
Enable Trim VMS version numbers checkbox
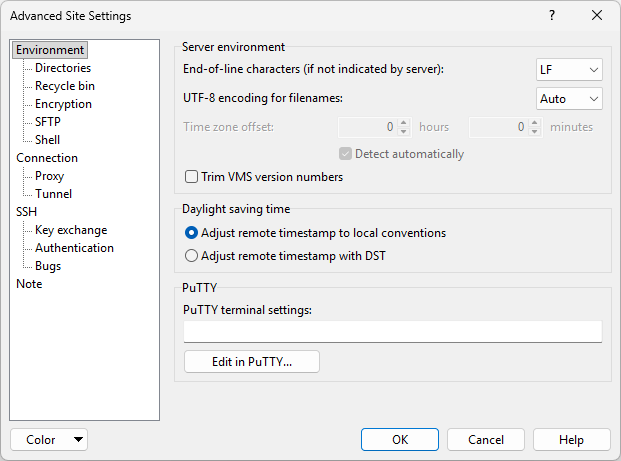(192, 177)
